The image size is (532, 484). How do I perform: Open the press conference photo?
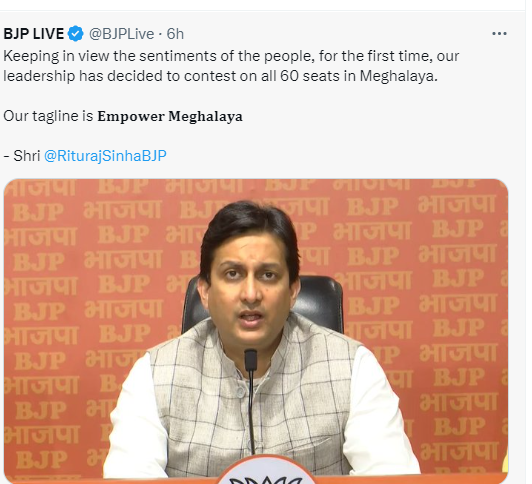[x=256, y=331]
